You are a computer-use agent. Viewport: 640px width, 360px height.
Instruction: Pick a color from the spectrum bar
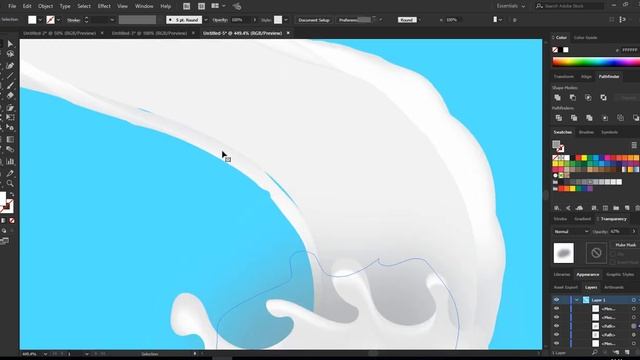[596, 62]
